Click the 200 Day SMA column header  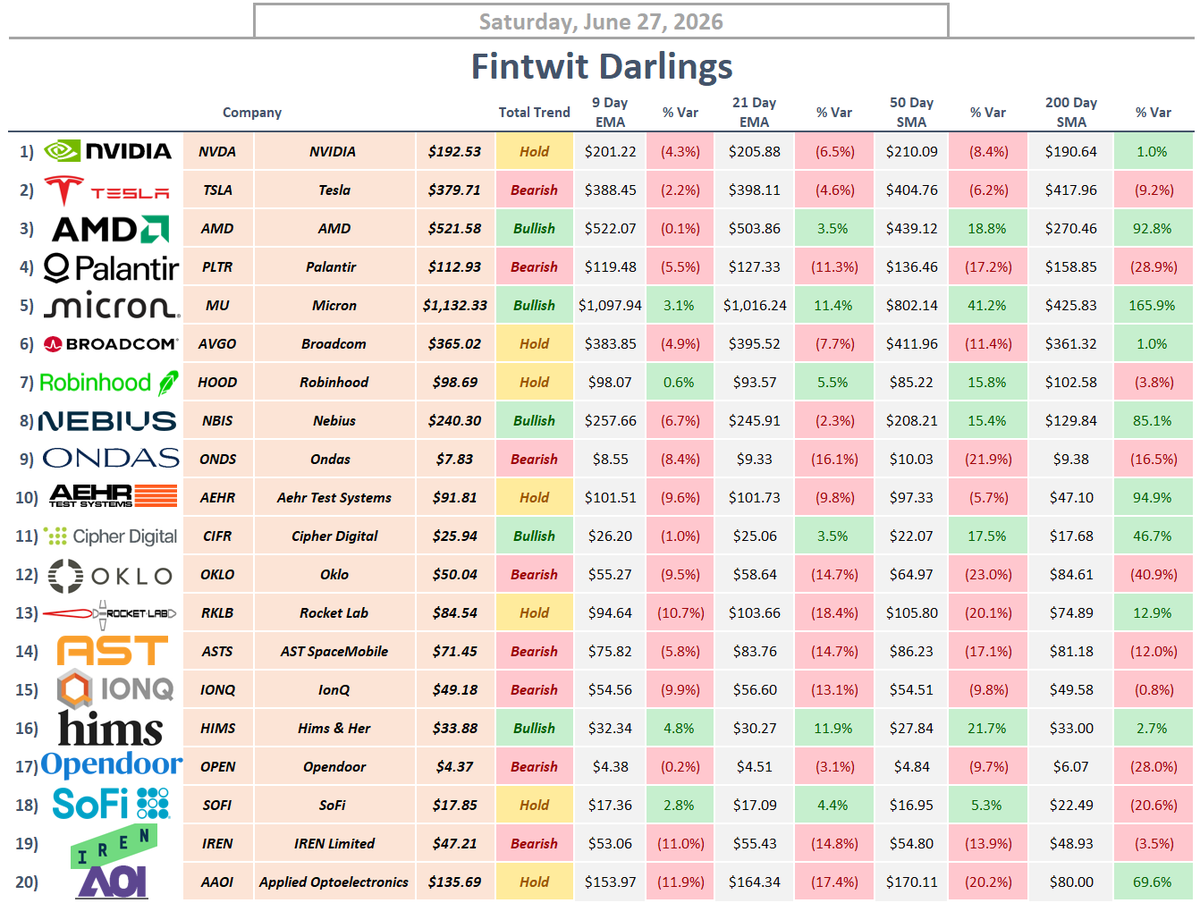point(1071,112)
